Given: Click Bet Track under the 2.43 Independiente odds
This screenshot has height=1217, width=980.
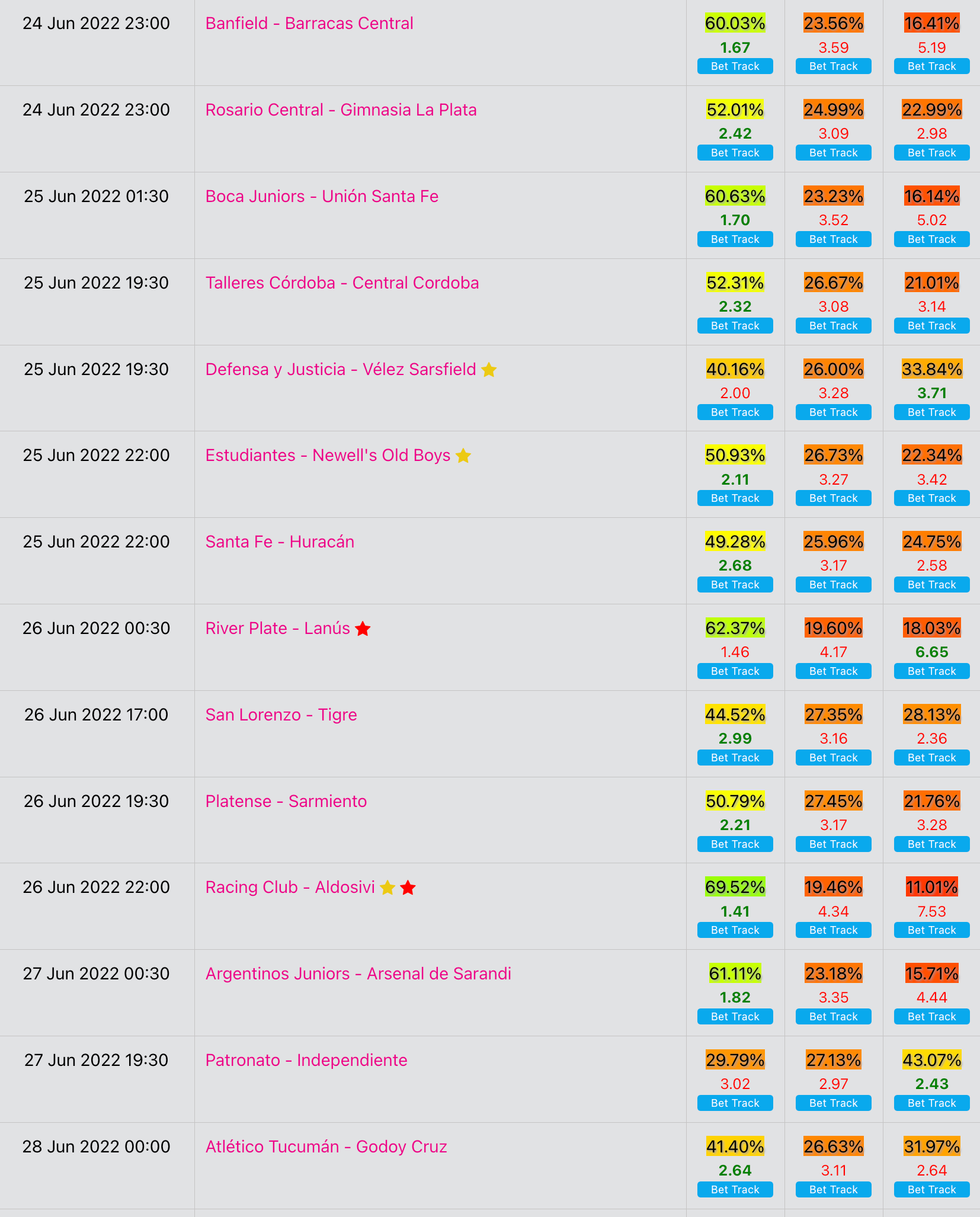Looking at the screenshot, I should coord(931,1103).
